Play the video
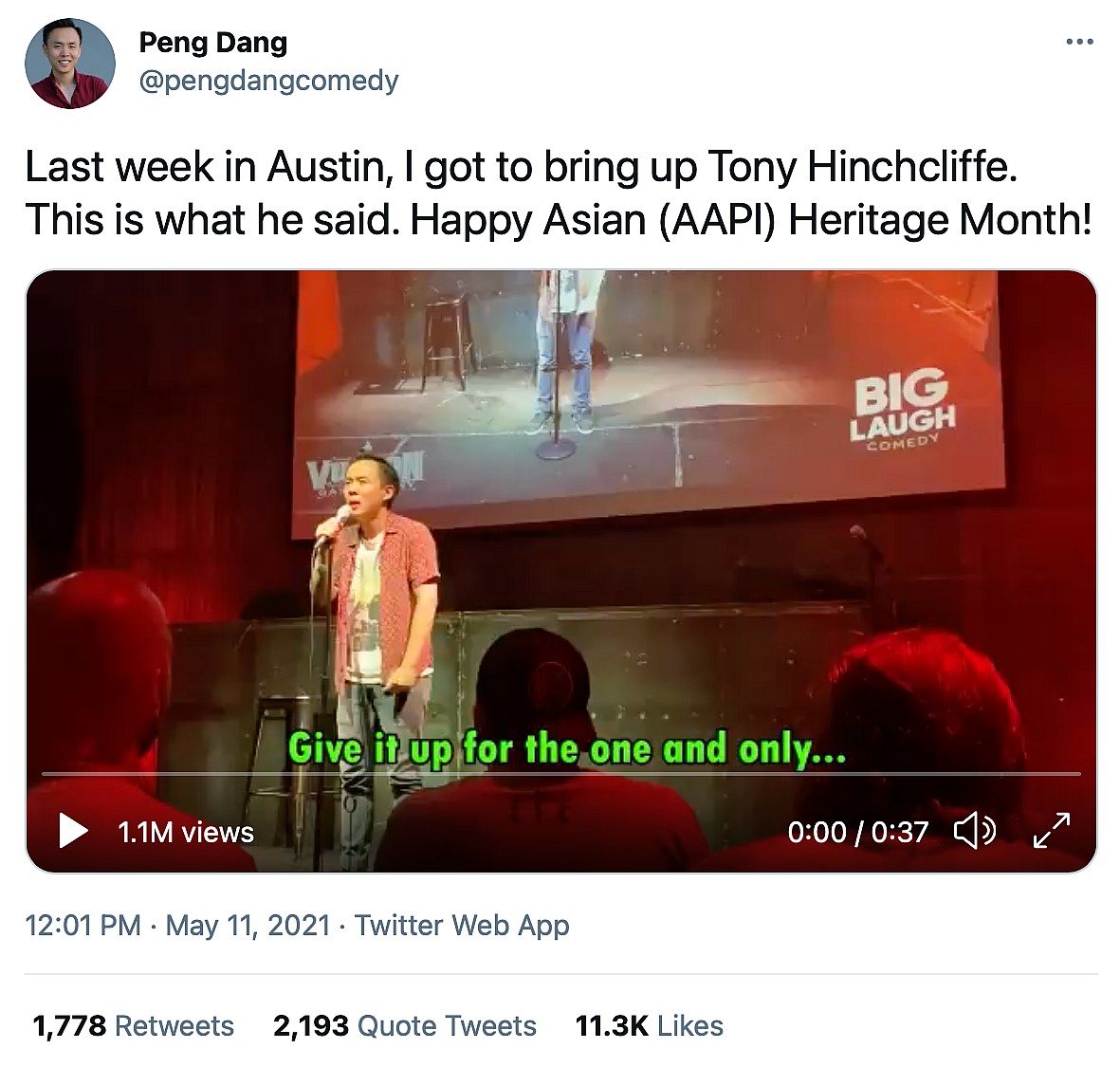Viewport: 1120px width, 1067px height. tap(72, 831)
